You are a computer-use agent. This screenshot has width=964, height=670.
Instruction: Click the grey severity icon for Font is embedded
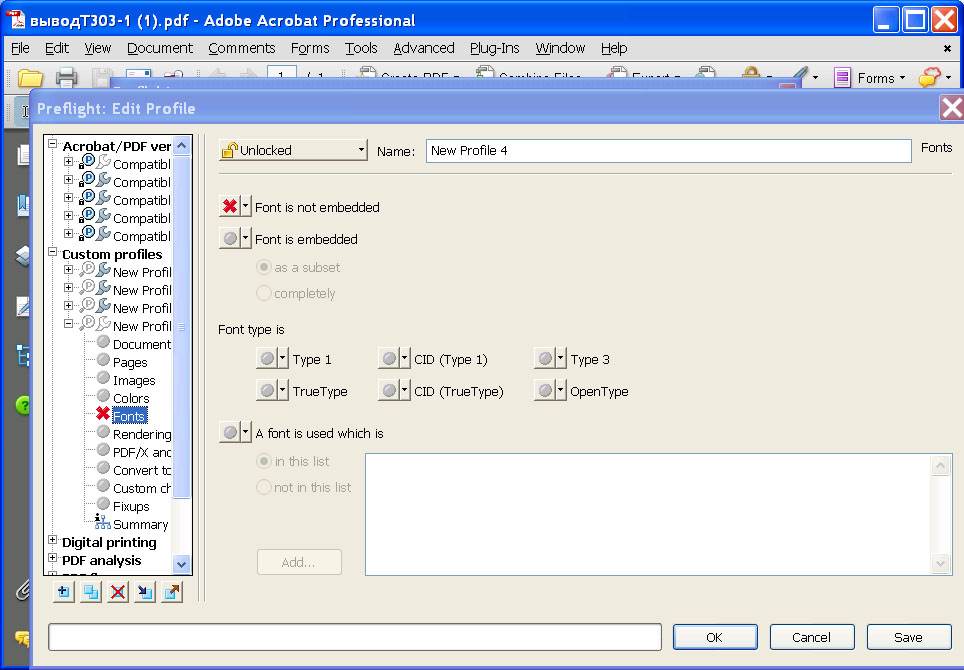click(230, 238)
